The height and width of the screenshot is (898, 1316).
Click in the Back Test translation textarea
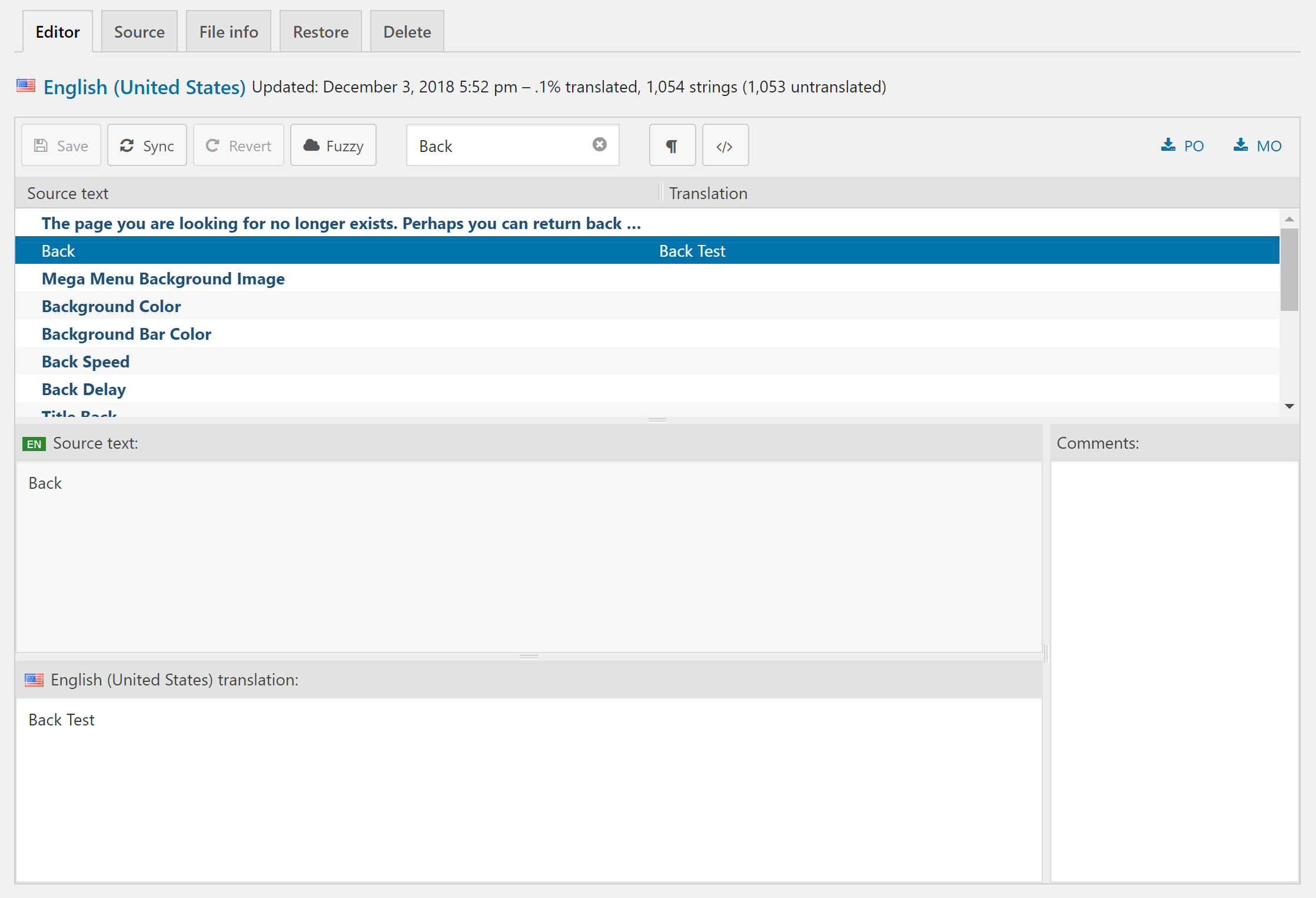point(529,789)
